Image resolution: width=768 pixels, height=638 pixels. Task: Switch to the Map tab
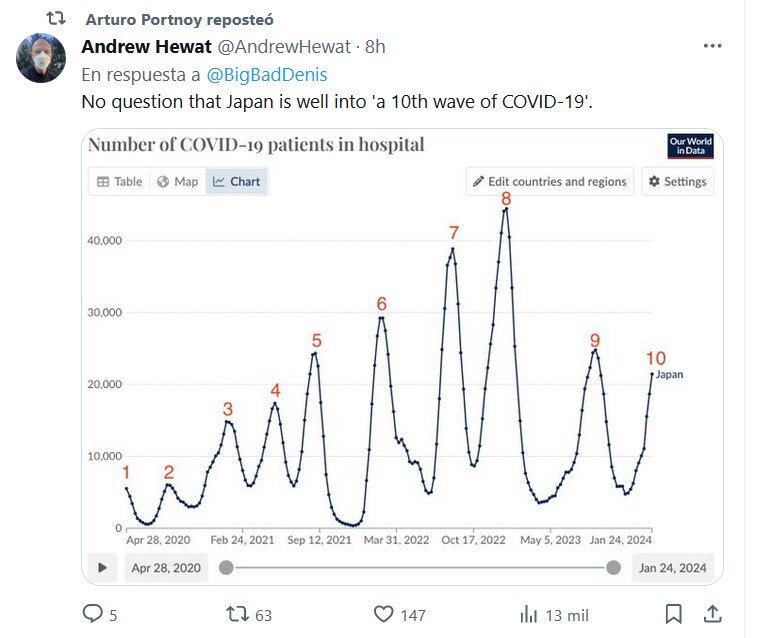coord(178,182)
